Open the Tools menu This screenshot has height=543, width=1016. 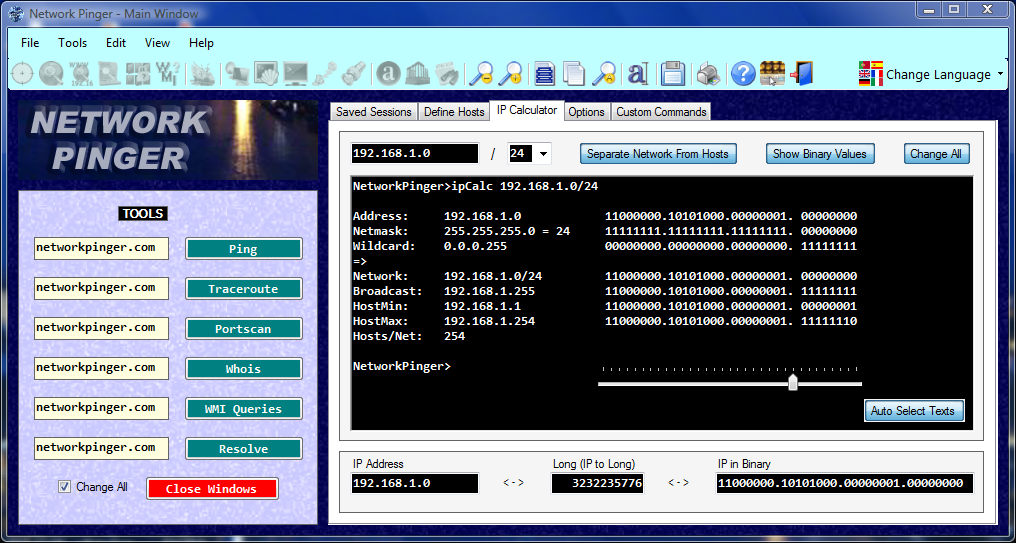pos(73,43)
